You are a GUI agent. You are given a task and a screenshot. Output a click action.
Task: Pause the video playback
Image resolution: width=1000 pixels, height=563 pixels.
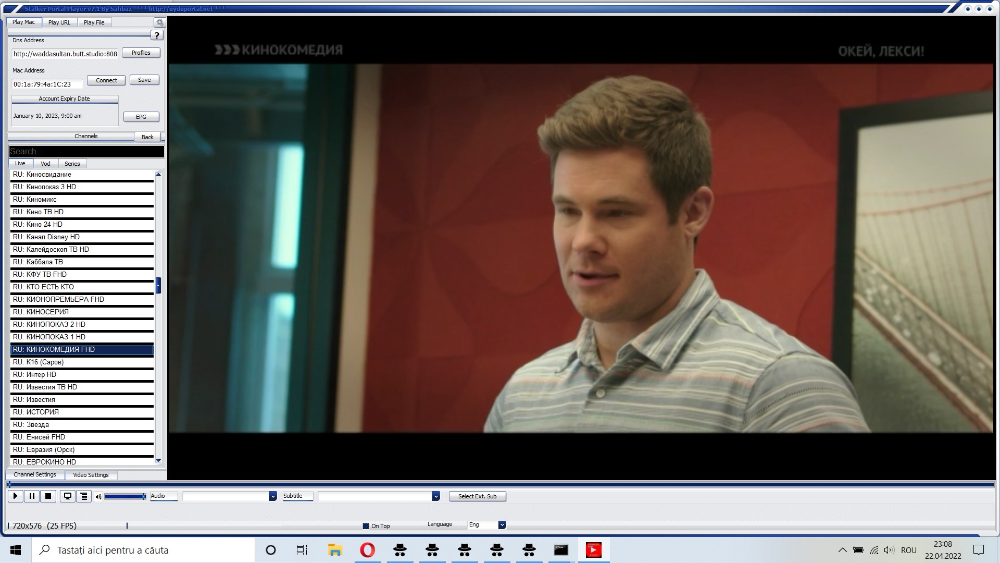point(32,496)
